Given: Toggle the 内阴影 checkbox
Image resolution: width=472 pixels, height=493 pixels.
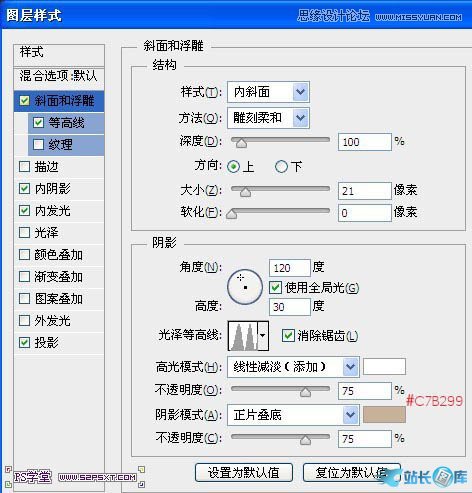Looking at the screenshot, I should [x=24, y=188].
